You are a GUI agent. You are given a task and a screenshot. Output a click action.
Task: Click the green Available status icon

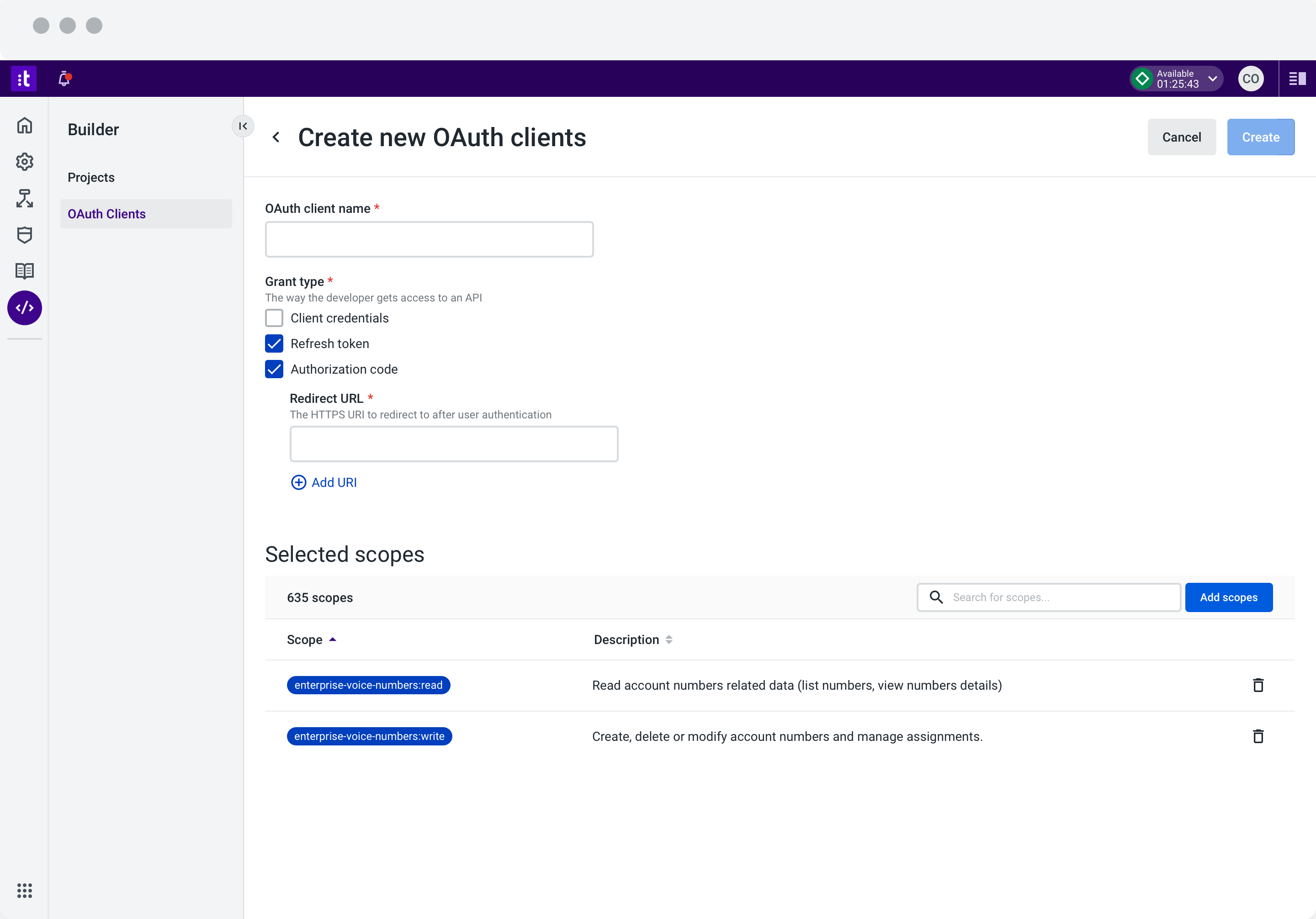[x=1142, y=79]
